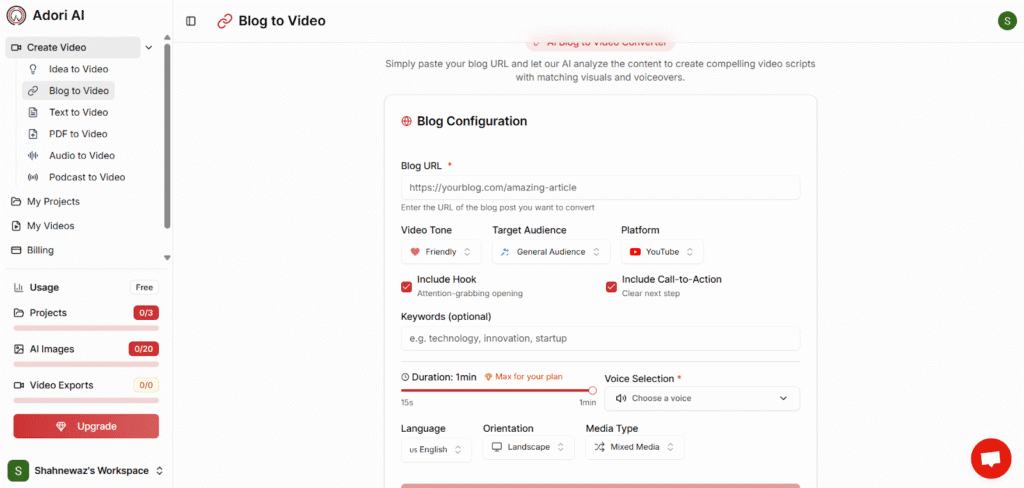Click the Blog to Video link icon in the sidebar
1024x488 pixels.
[33, 91]
